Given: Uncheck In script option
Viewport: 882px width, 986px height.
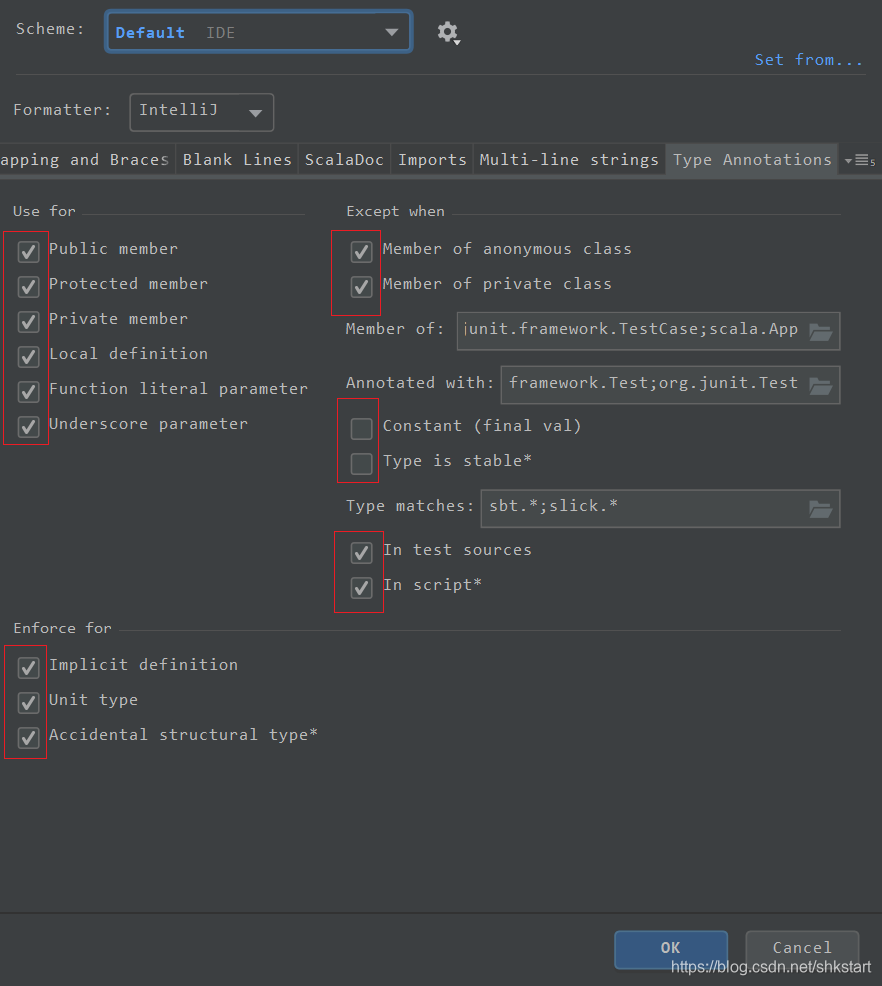Looking at the screenshot, I should click(361, 587).
